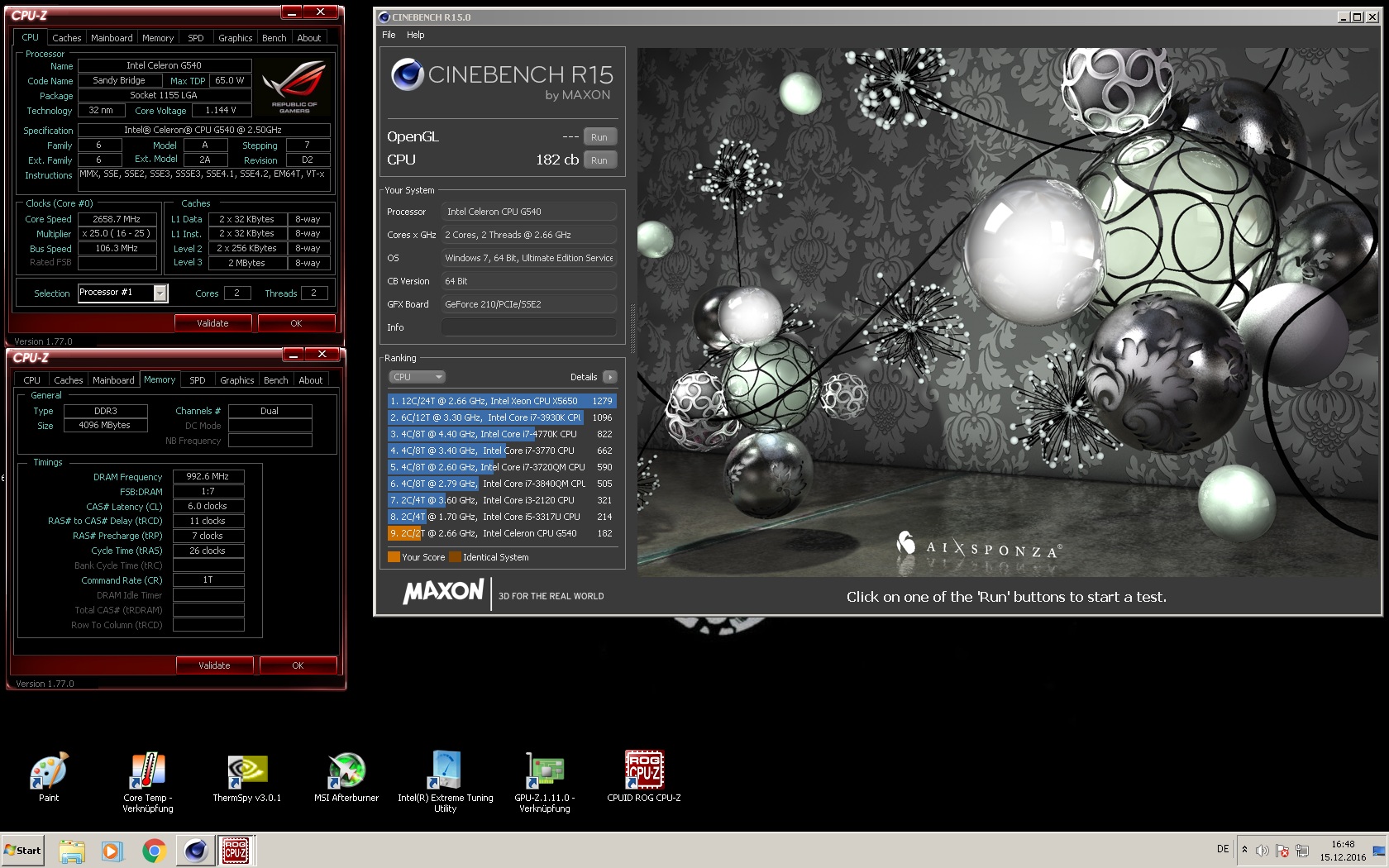Screen dimensions: 1389x868
Task: Switch to Caches tab in upper CPU-Z
Action: click(x=67, y=38)
